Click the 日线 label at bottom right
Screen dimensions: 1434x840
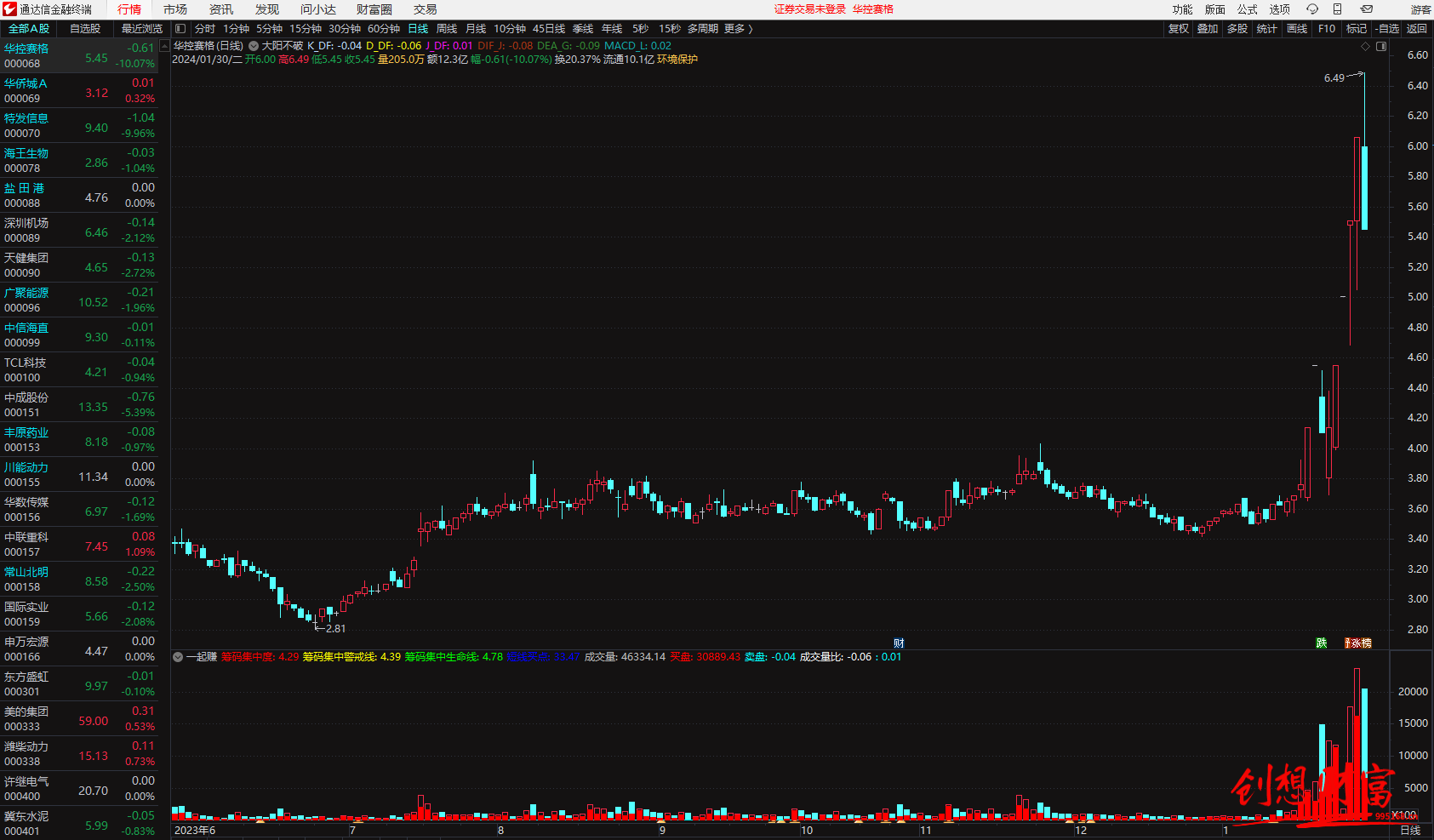[1410, 831]
